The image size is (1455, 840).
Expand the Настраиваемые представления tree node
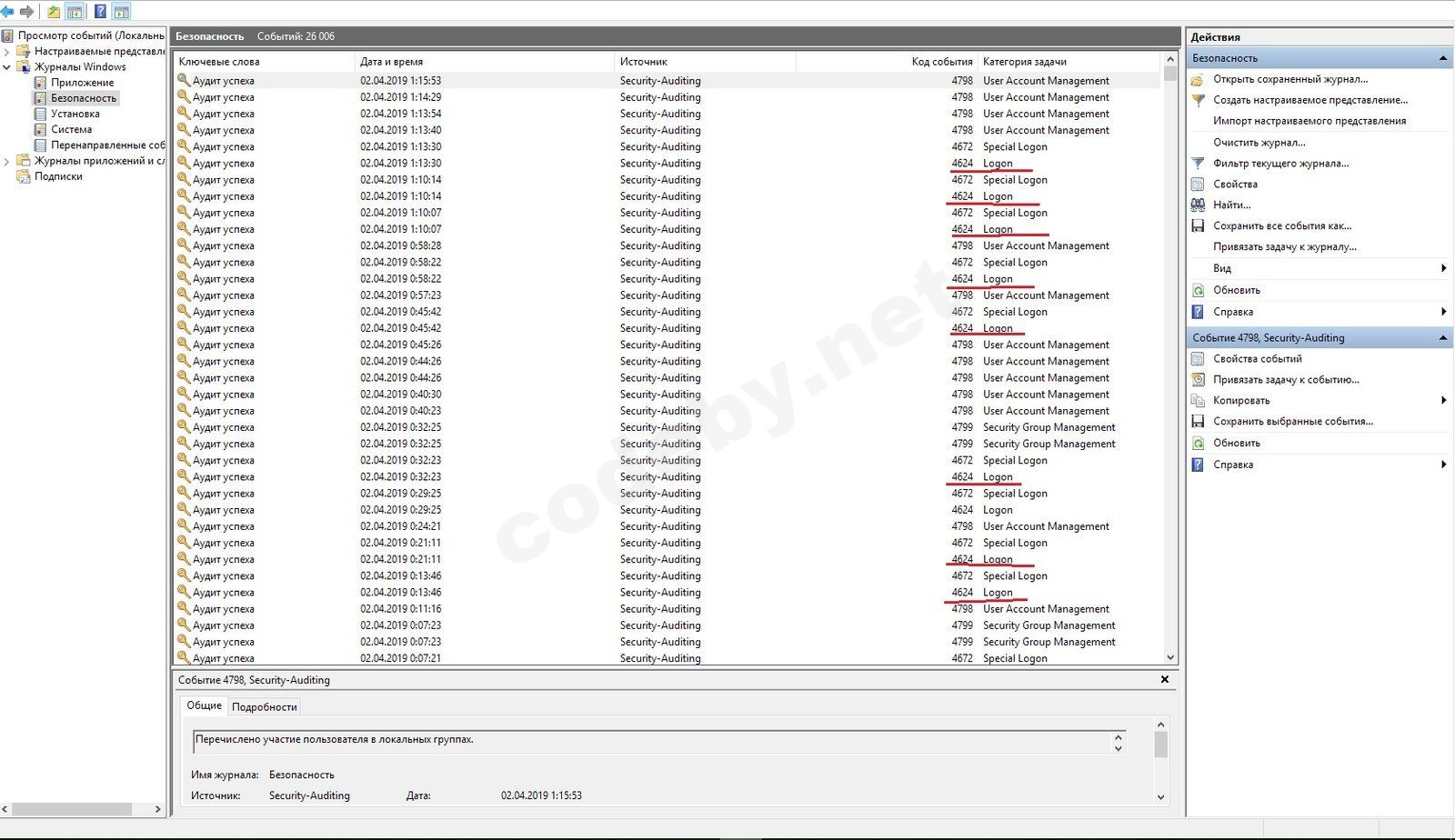(7, 52)
